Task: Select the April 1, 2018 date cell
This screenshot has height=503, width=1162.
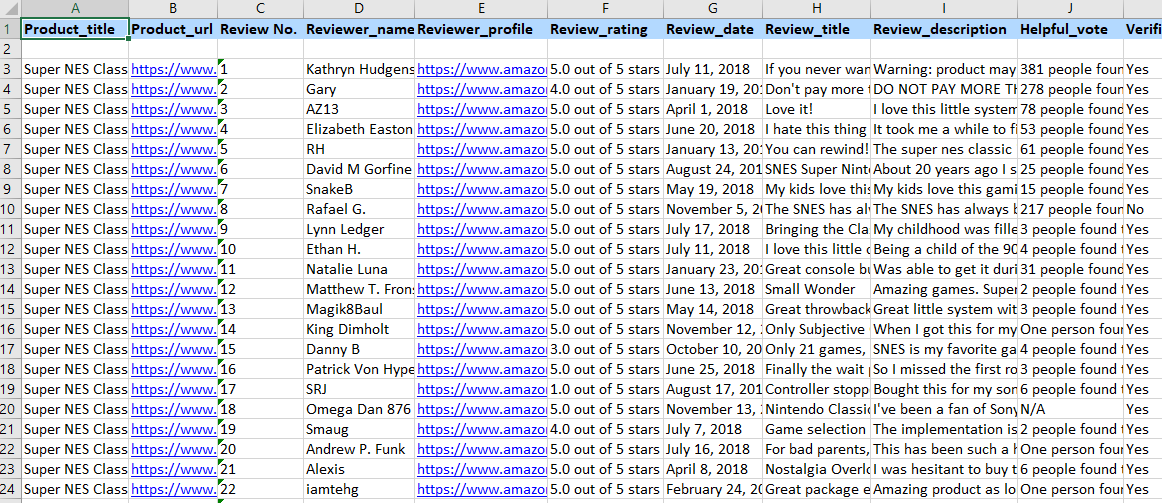Action: point(713,109)
